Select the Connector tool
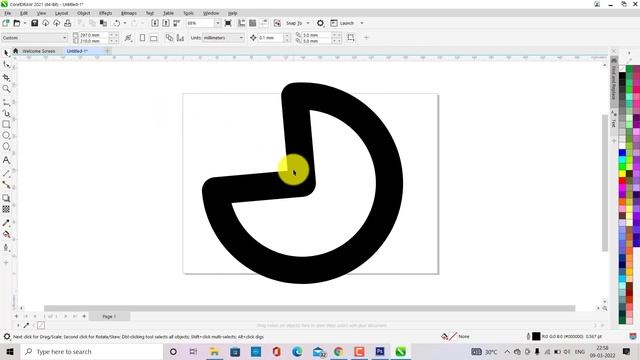Viewport: 640px width, 360px height. click(6, 184)
